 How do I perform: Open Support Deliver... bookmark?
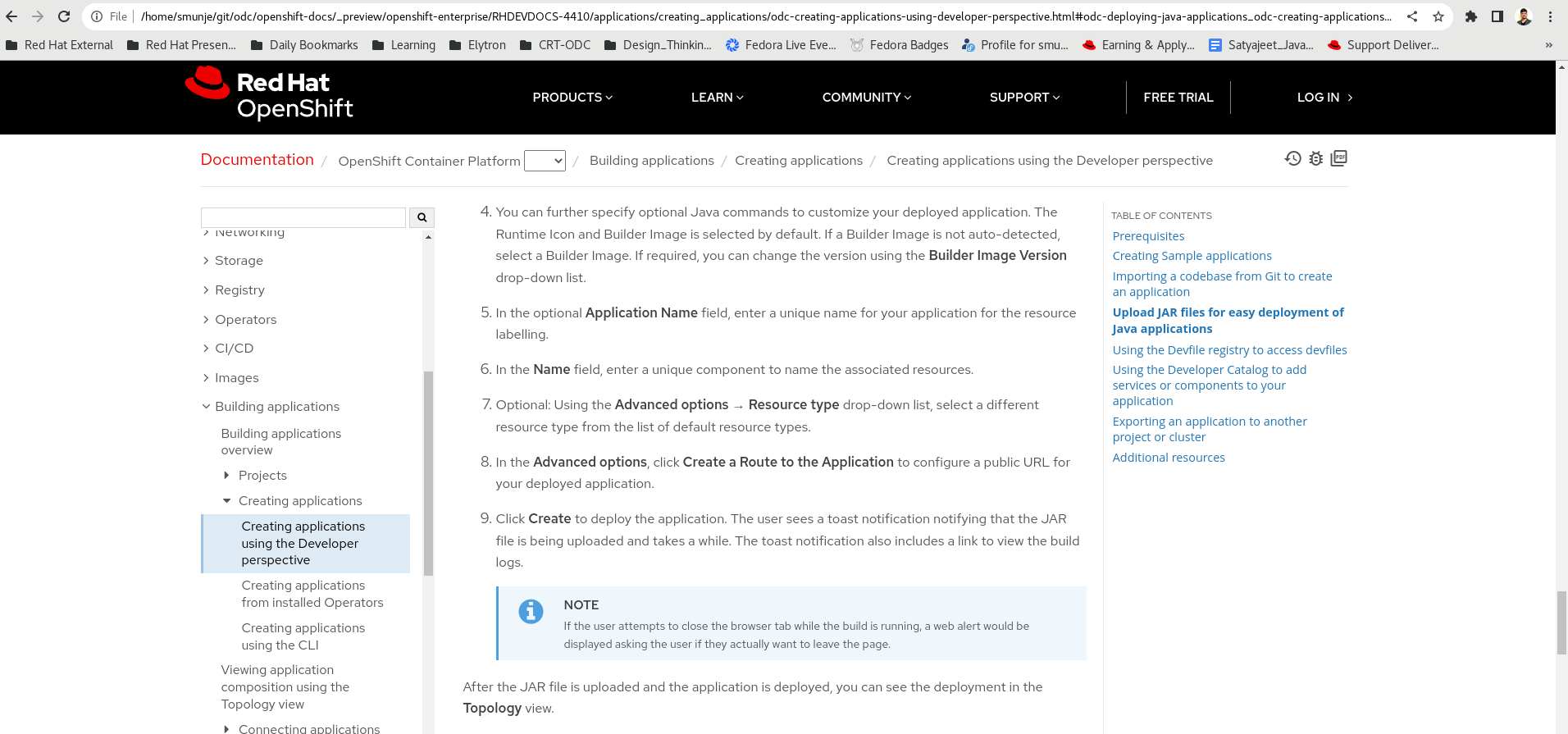pos(1383,45)
